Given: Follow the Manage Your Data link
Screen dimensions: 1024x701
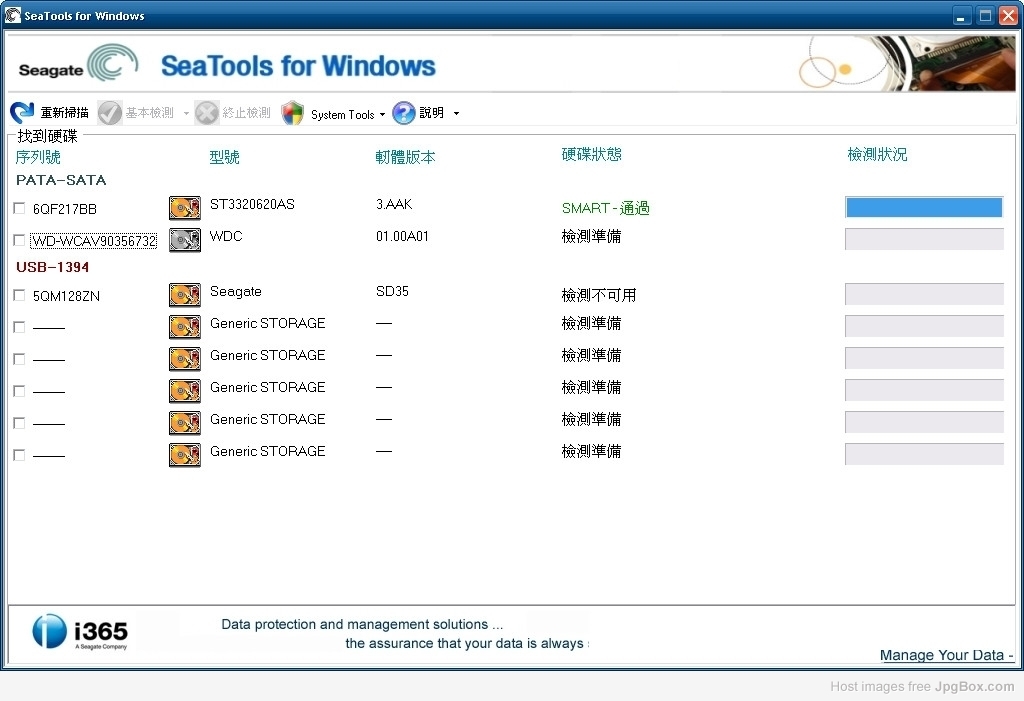Looking at the screenshot, I should click(x=946, y=655).
